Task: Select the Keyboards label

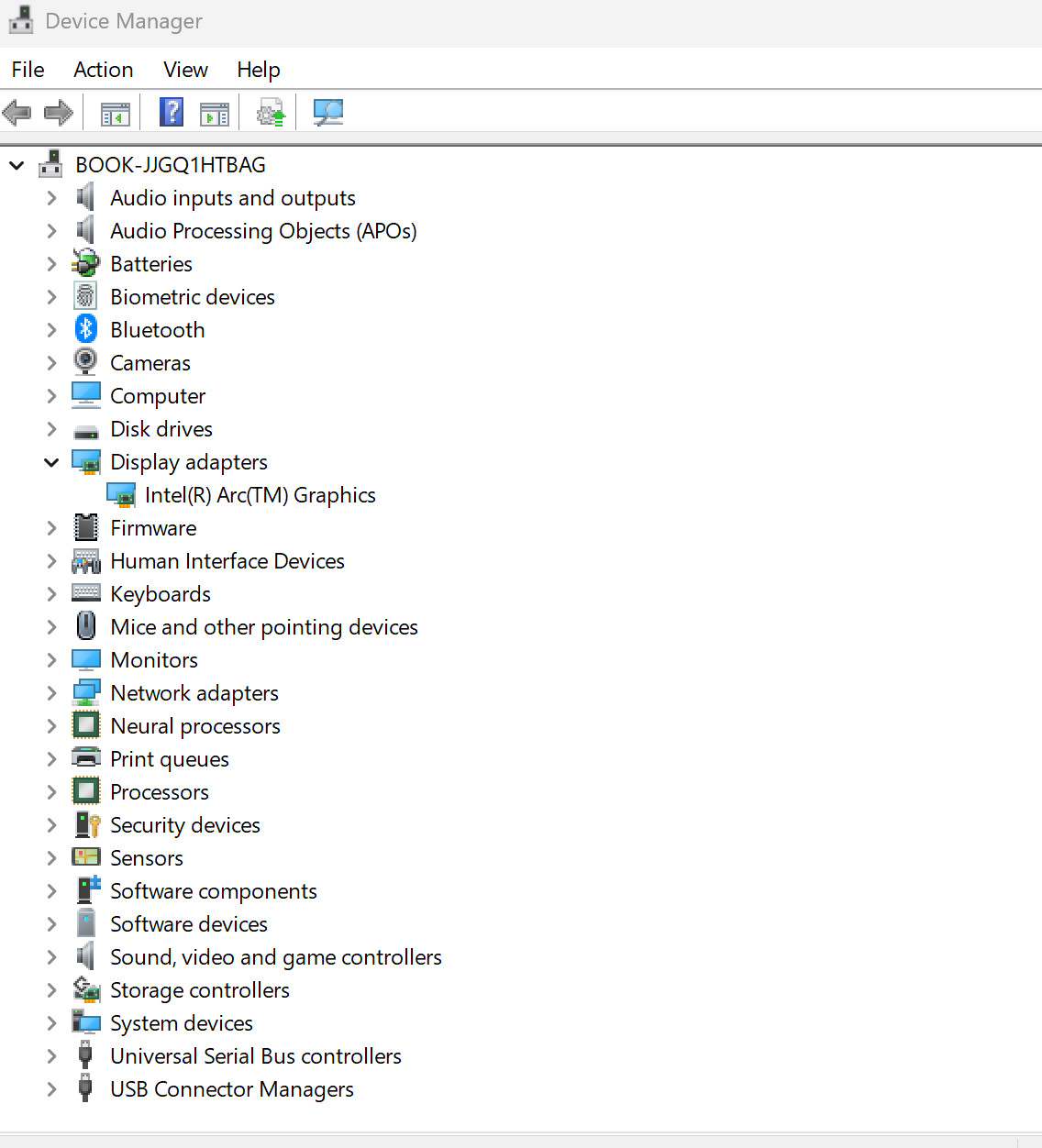Action: tap(161, 594)
